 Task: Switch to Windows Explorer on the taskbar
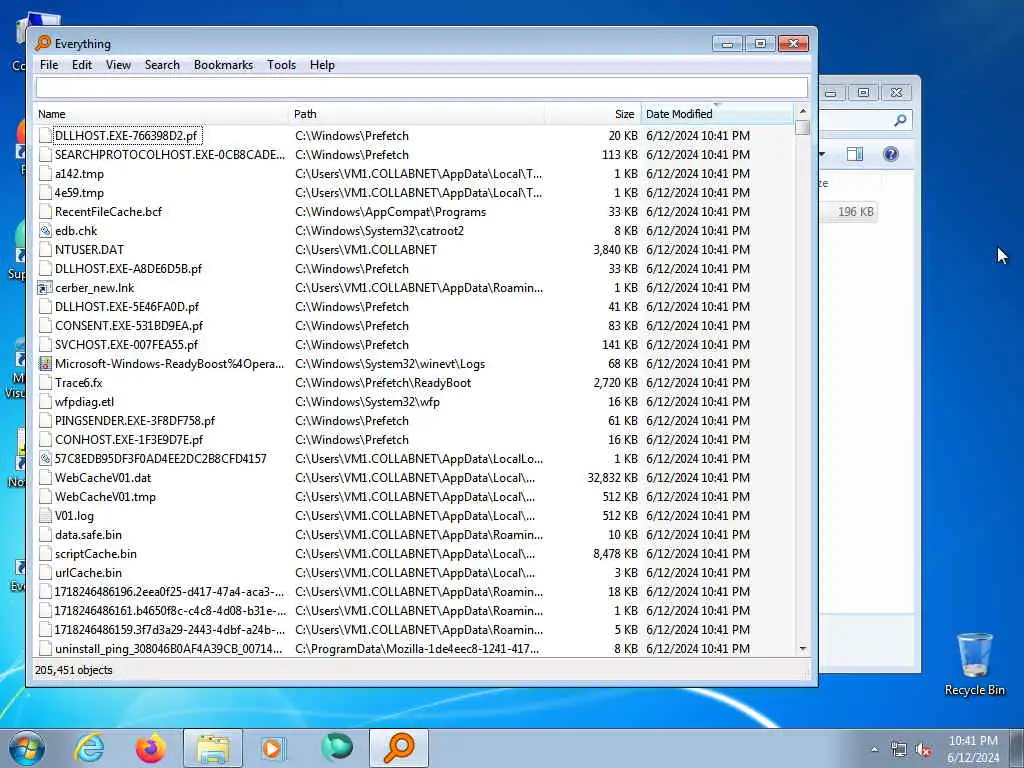[x=213, y=748]
